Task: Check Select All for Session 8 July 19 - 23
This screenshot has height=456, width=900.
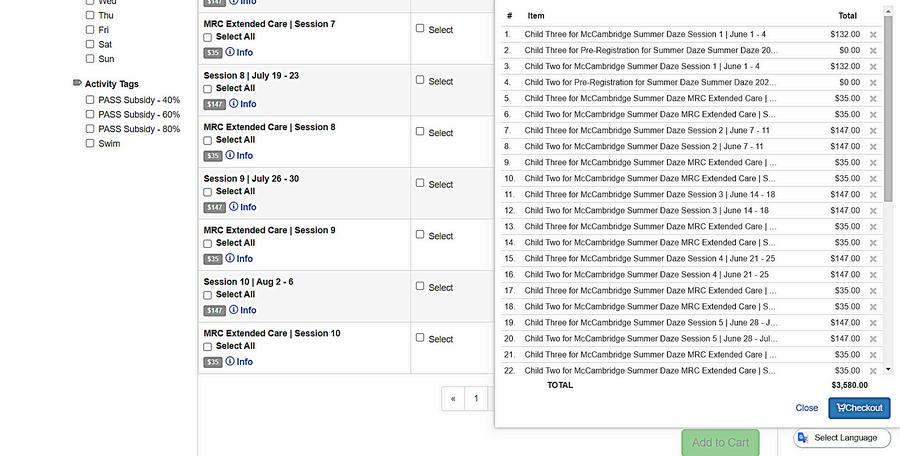Action: [x=207, y=89]
